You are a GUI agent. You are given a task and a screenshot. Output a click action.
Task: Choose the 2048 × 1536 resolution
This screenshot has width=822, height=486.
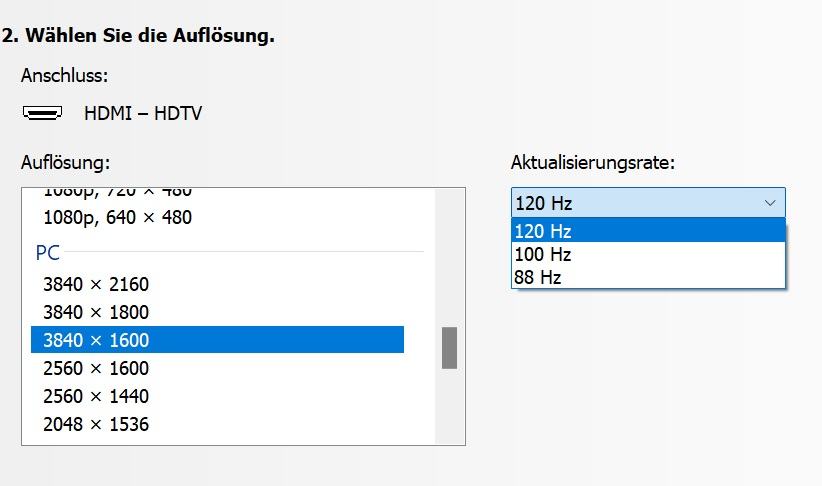[x=95, y=424]
